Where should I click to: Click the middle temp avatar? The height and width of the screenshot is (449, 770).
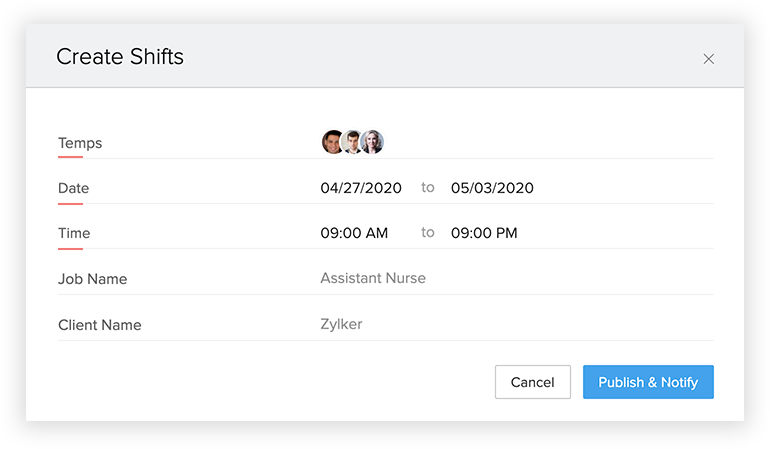[352, 142]
